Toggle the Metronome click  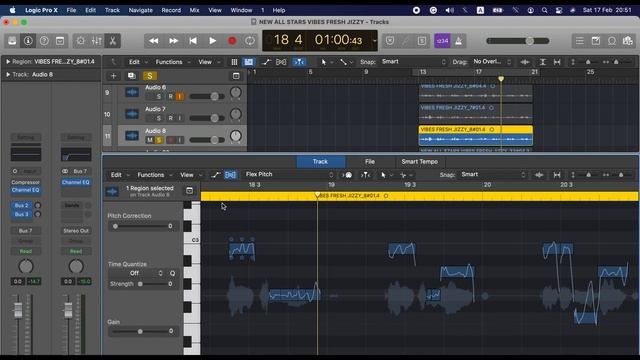pos(458,41)
